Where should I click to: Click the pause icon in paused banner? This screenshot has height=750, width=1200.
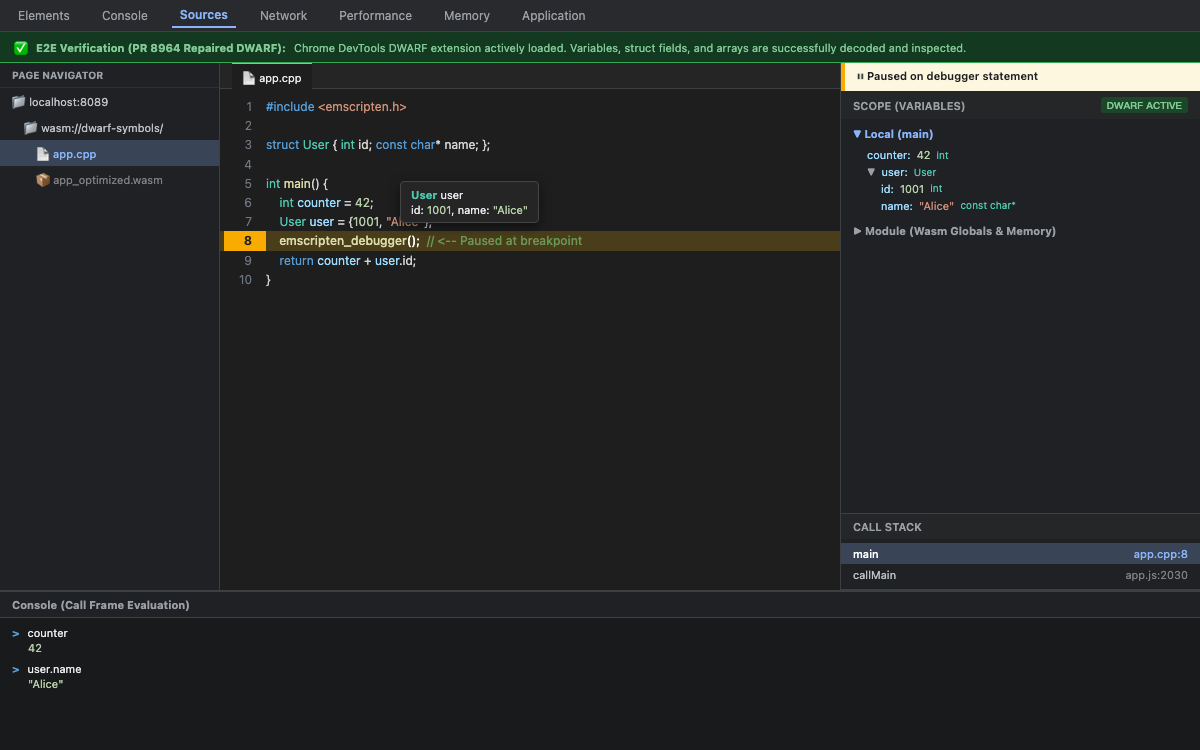point(860,76)
